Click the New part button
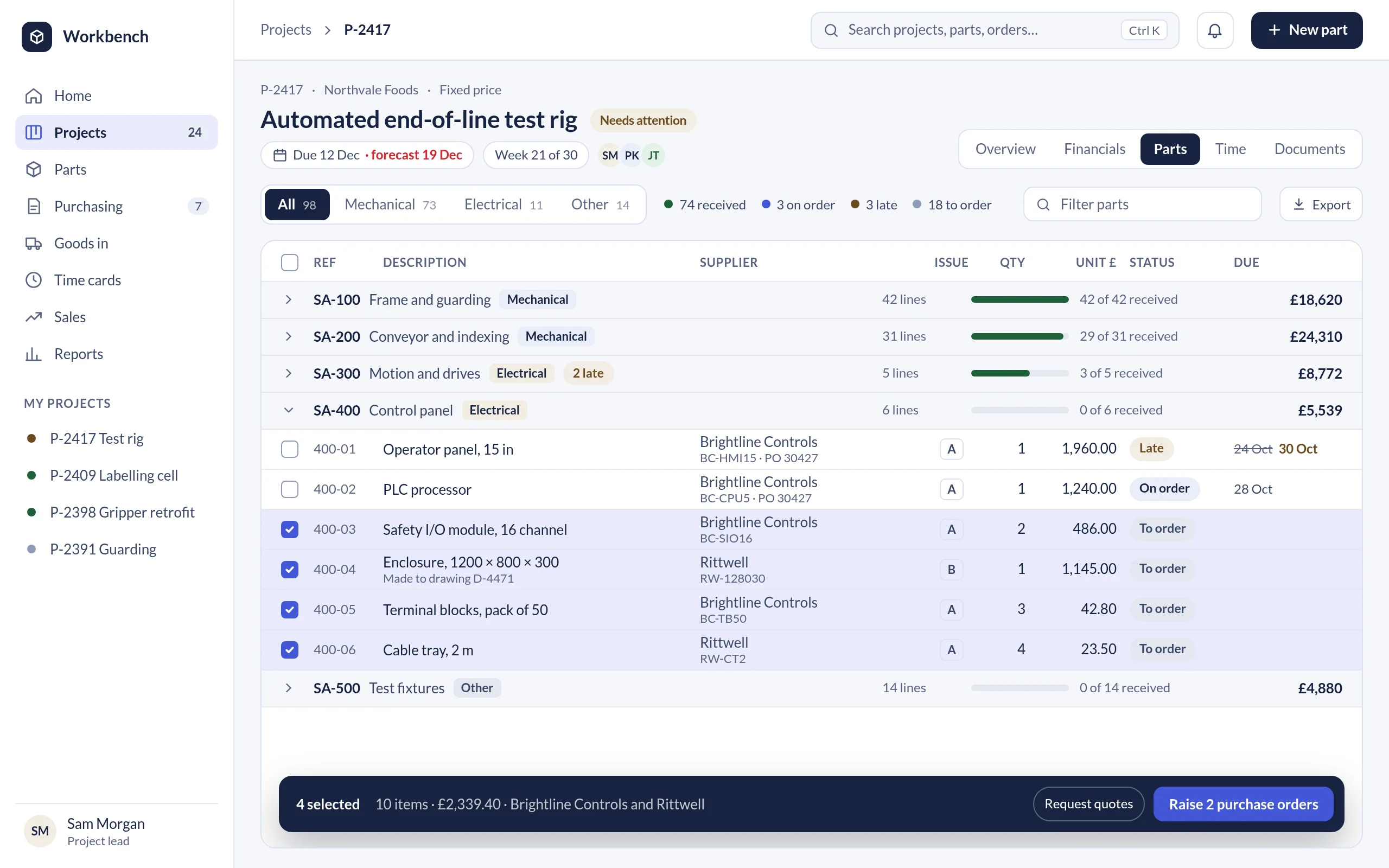Screen dimensions: 1389x868 (x=1307, y=30)
